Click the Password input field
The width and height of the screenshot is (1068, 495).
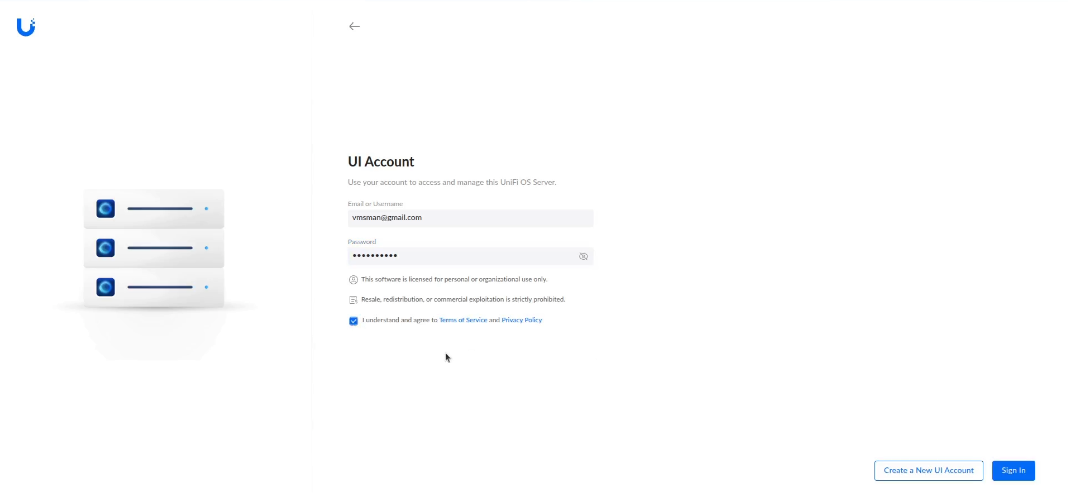pyautogui.click(x=471, y=256)
